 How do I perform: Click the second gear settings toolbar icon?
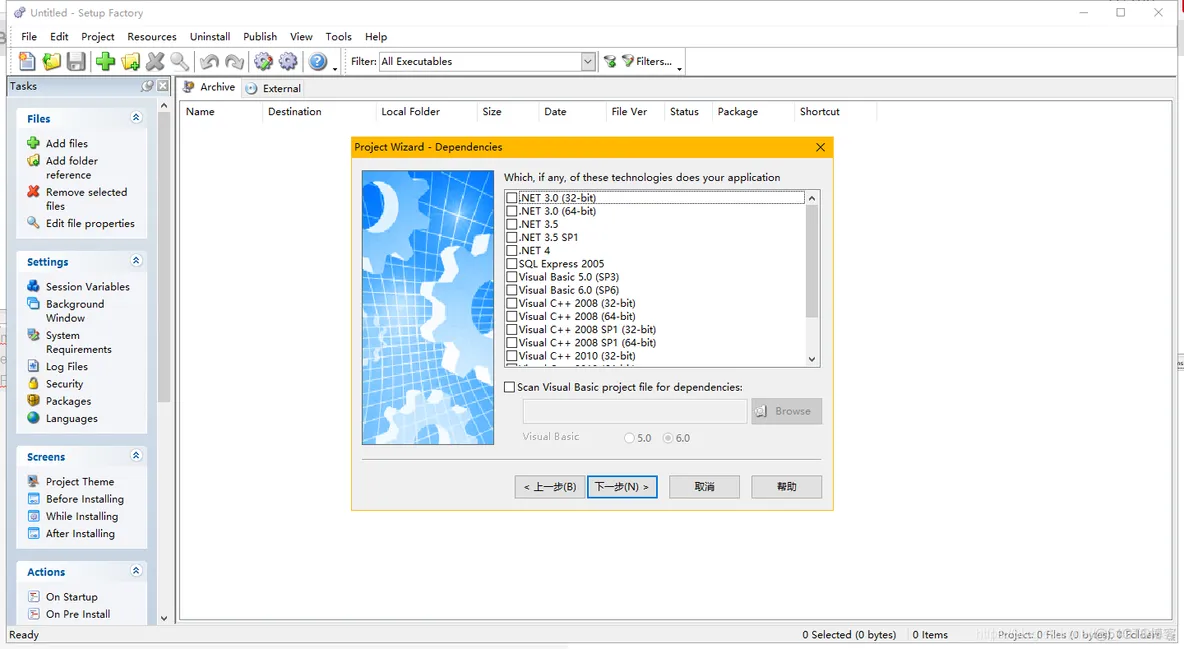pos(288,61)
